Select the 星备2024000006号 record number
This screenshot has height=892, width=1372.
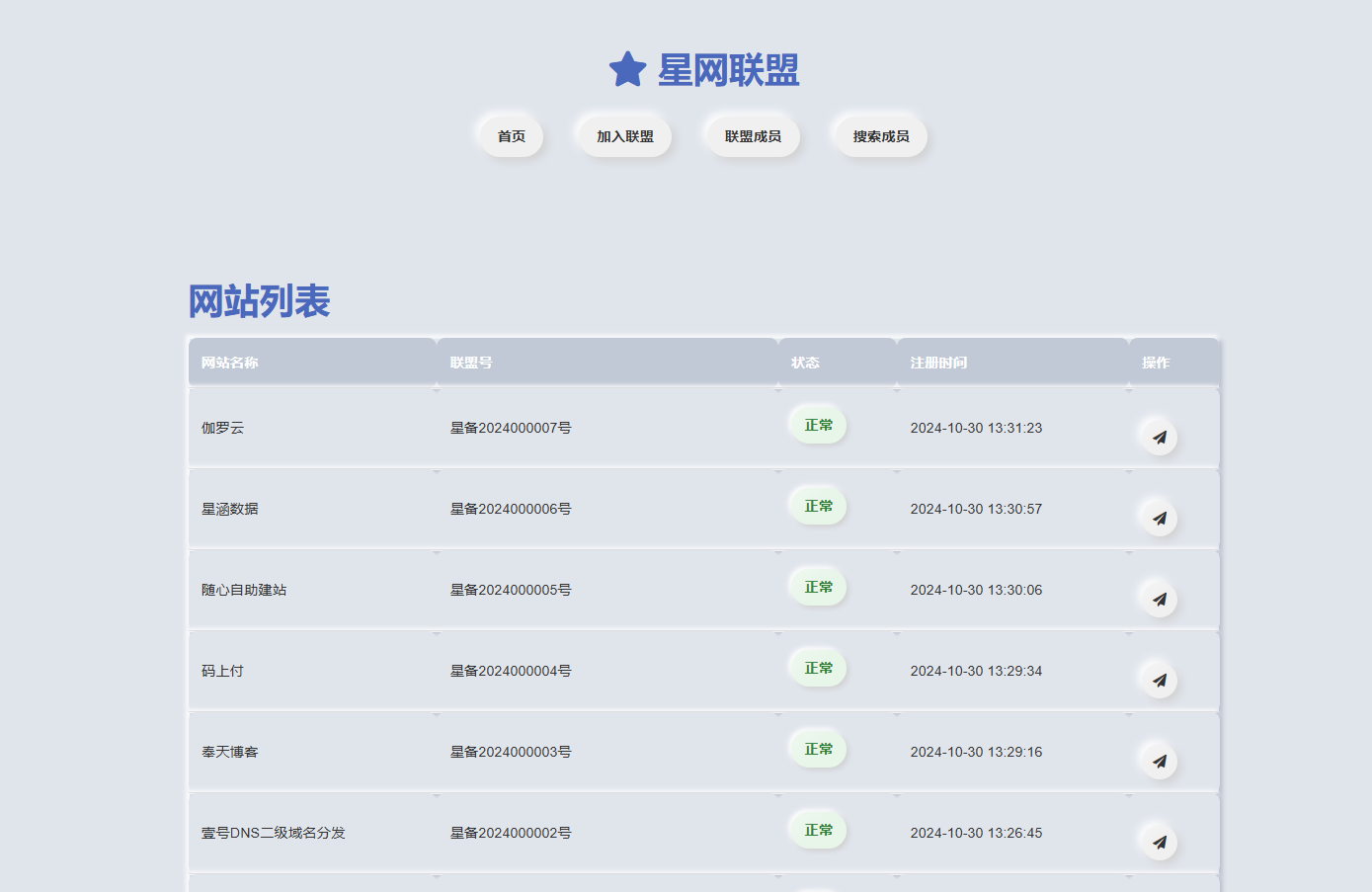511,509
